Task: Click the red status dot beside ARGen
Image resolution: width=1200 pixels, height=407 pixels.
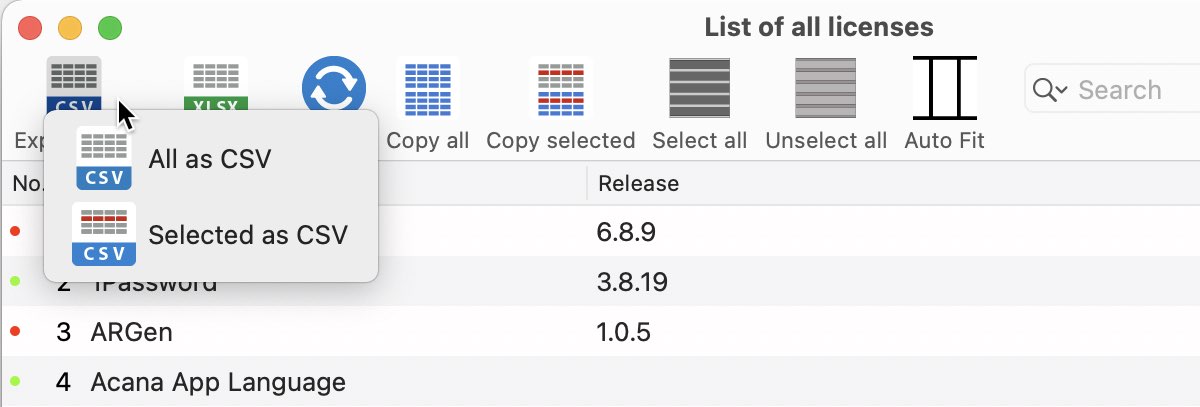Action: [15, 331]
